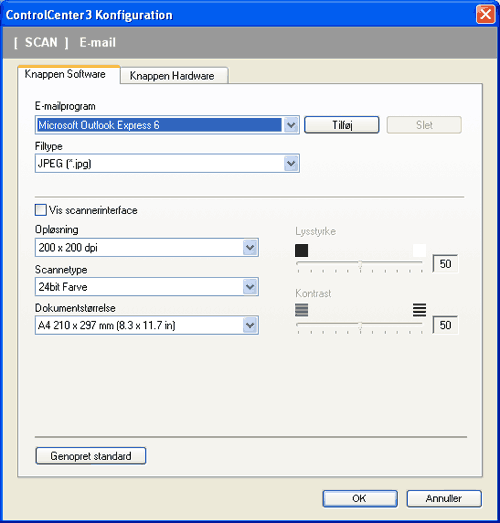Click the Genopret standard button

point(91,456)
